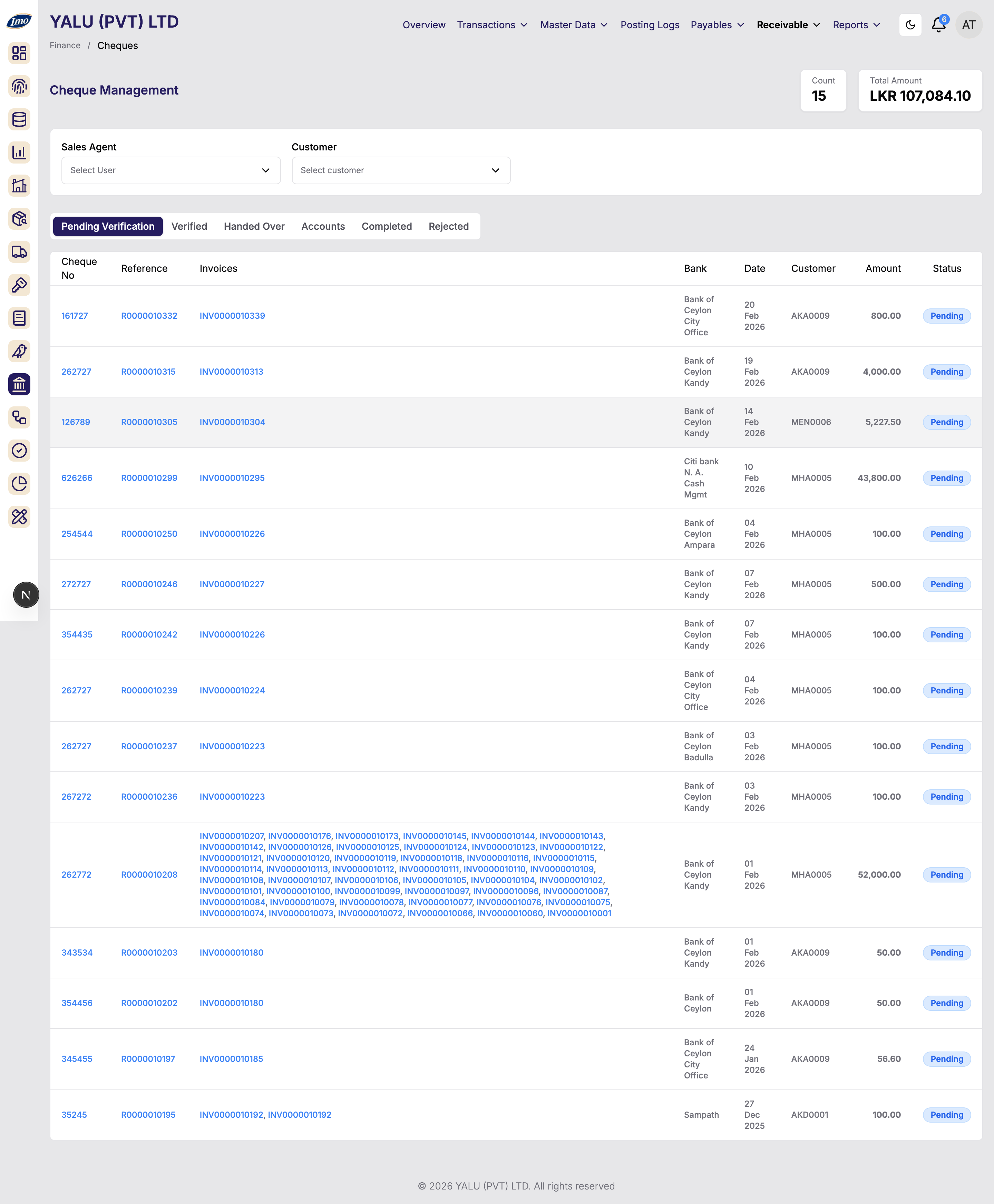Click the Sampath bank cell
The width and height of the screenshot is (994, 1204).
point(701,1115)
